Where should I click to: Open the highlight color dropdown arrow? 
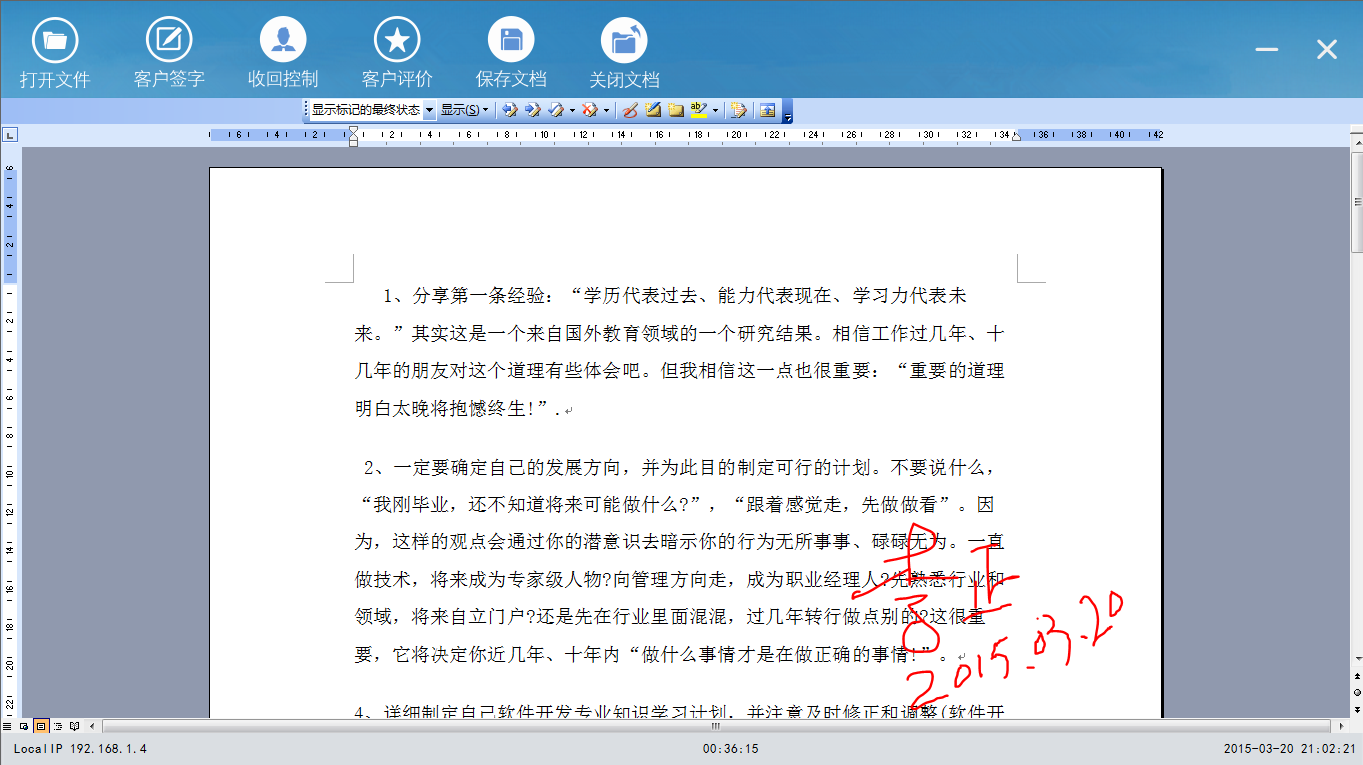click(x=715, y=110)
